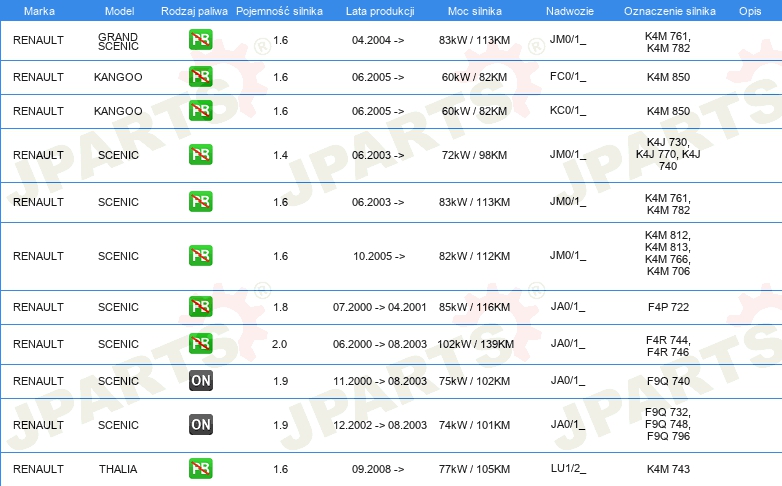Select the 77kW / 105KM power cell
Viewport: 782px width, 486px height.
pyautogui.click(x=474, y=469)
